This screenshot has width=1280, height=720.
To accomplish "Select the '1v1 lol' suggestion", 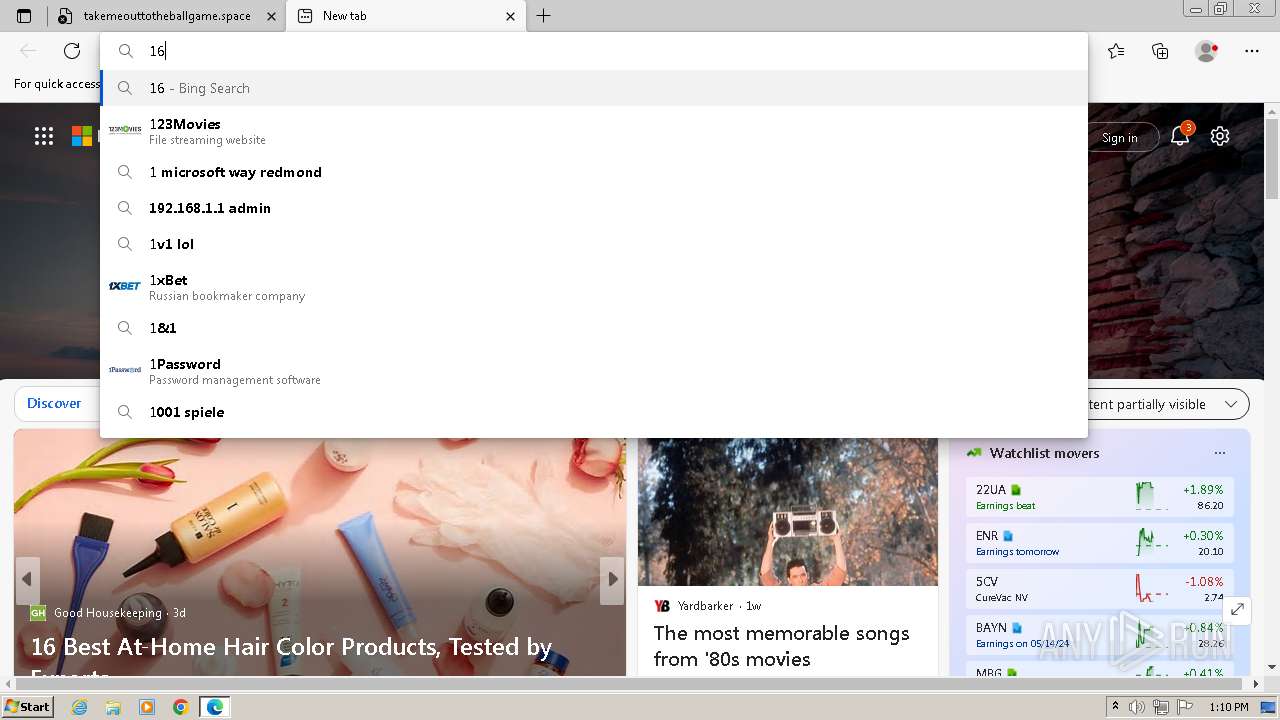I will 593,244.
